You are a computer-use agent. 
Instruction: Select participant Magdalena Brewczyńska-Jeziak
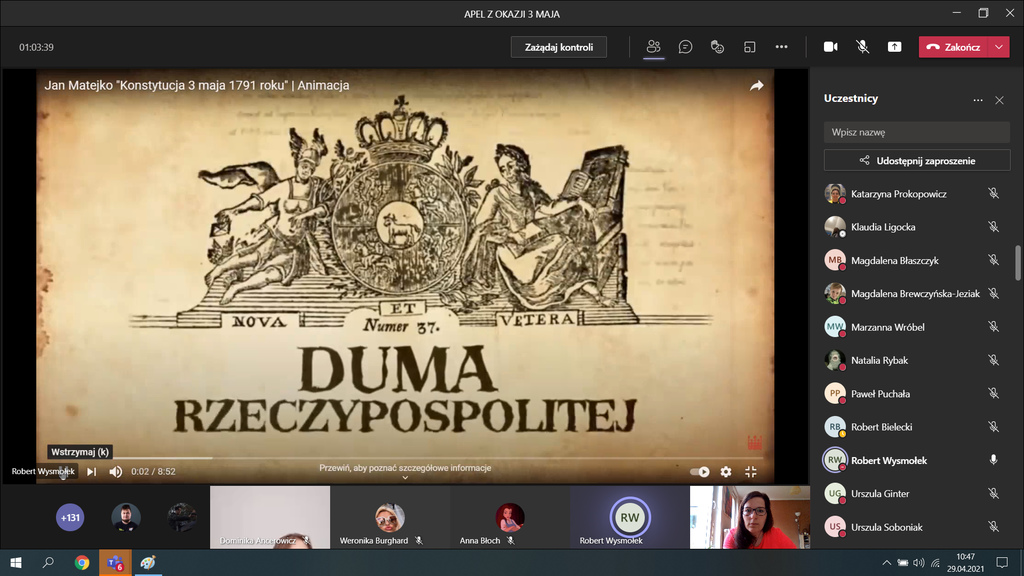tap(917, 294)
